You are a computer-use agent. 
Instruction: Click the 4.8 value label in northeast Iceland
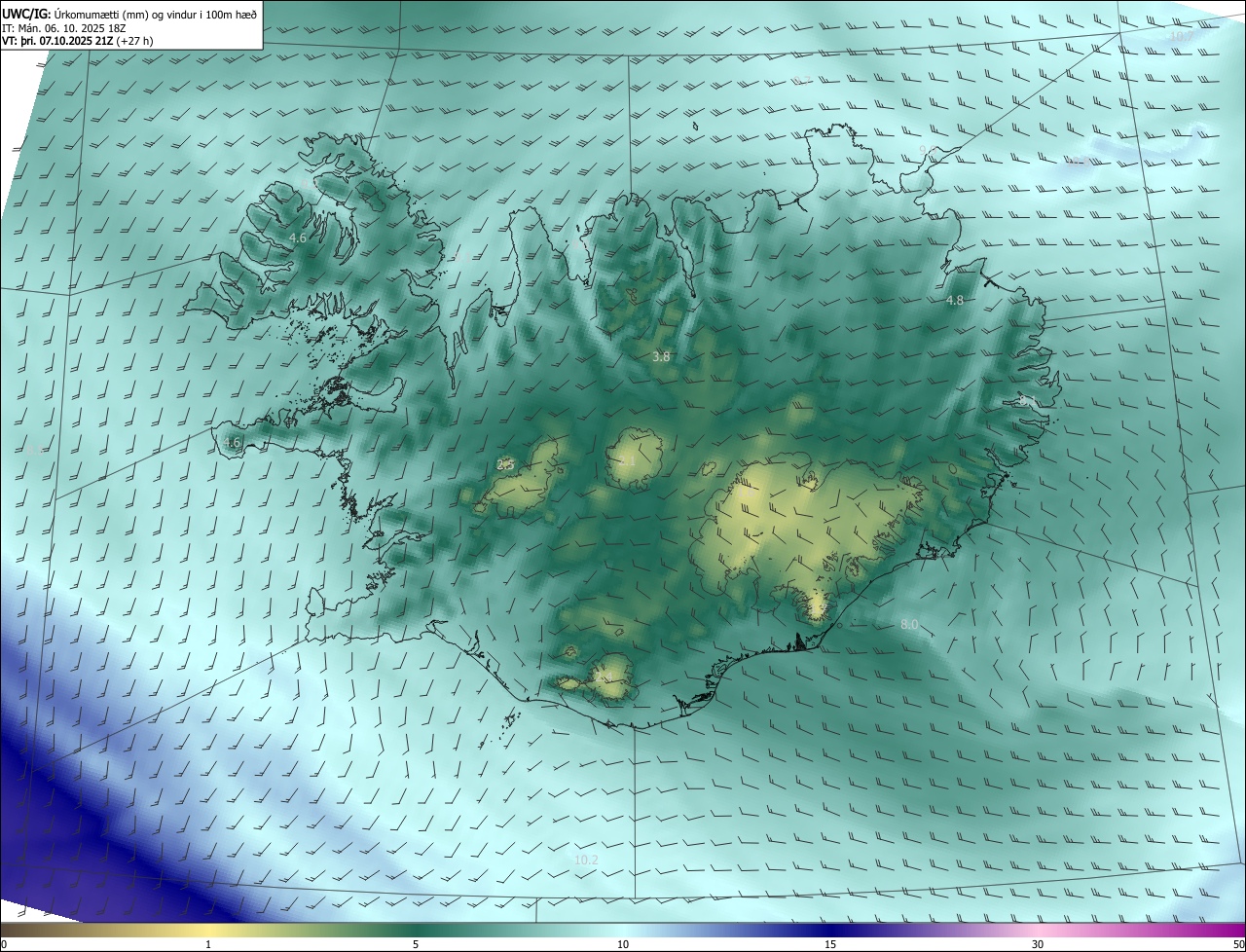[x=955, y=301]
